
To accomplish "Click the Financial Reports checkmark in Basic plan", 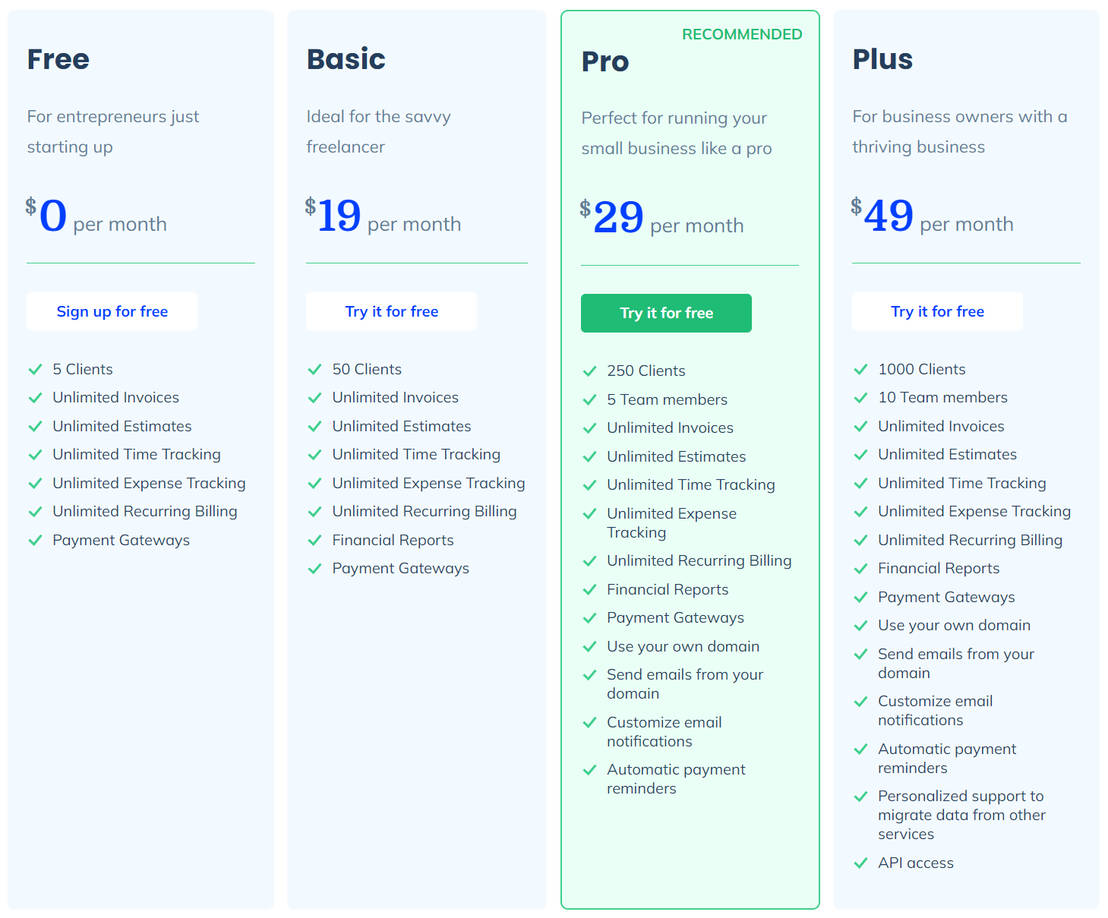I will pyautogui.click(x=315, y=540).
